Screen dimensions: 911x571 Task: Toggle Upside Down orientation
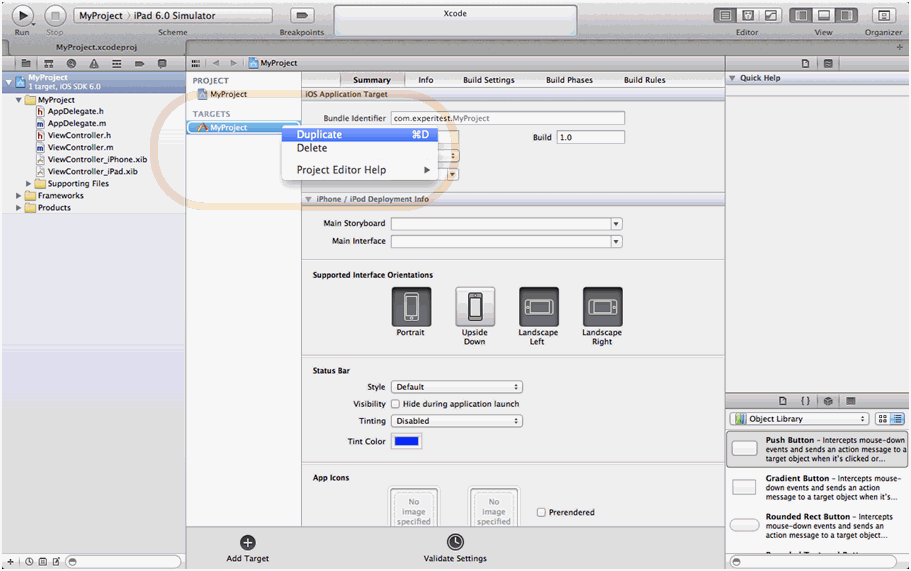tap(475, 307)
